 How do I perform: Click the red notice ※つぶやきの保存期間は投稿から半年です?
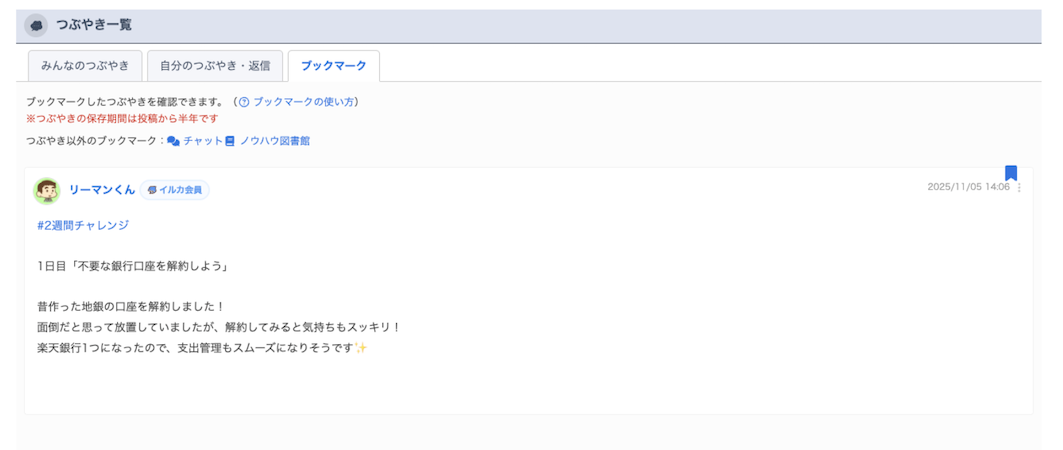coord(122,118)
